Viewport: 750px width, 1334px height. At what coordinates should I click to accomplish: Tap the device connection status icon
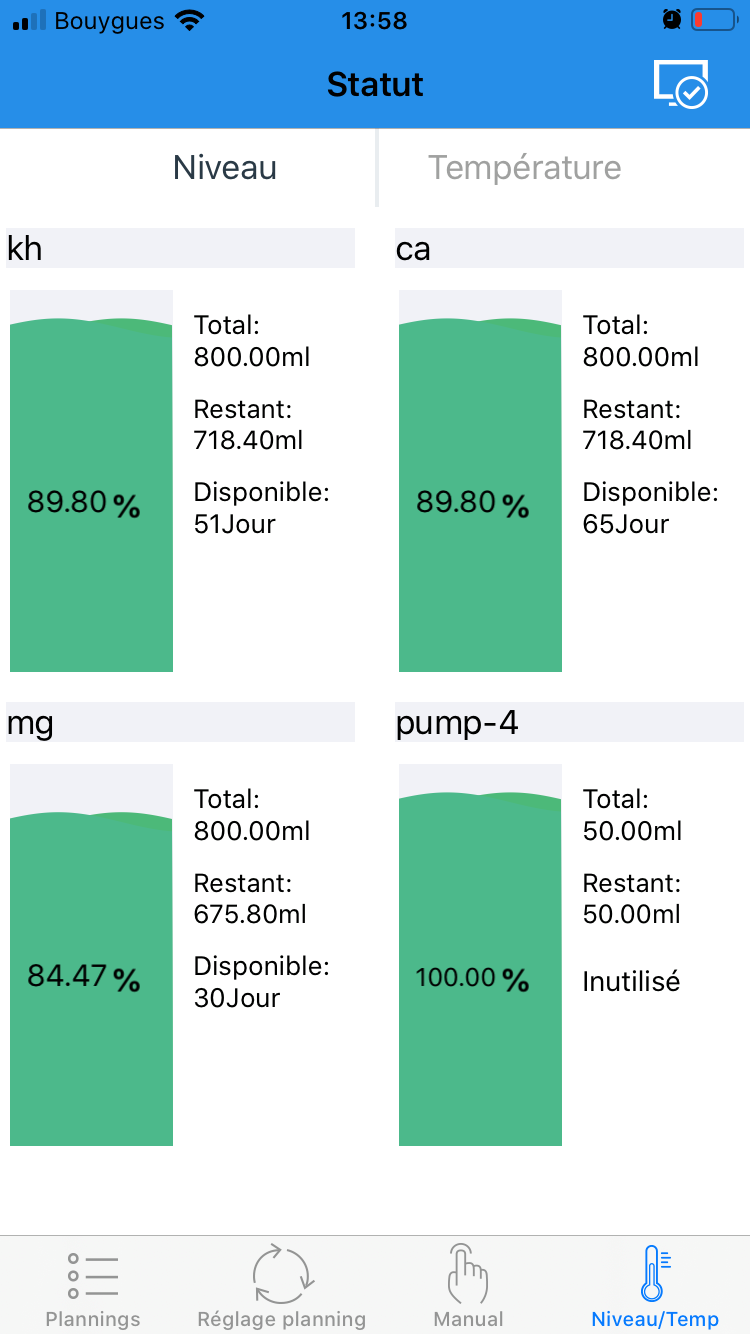pyautogui.click(x=681, y=84)
